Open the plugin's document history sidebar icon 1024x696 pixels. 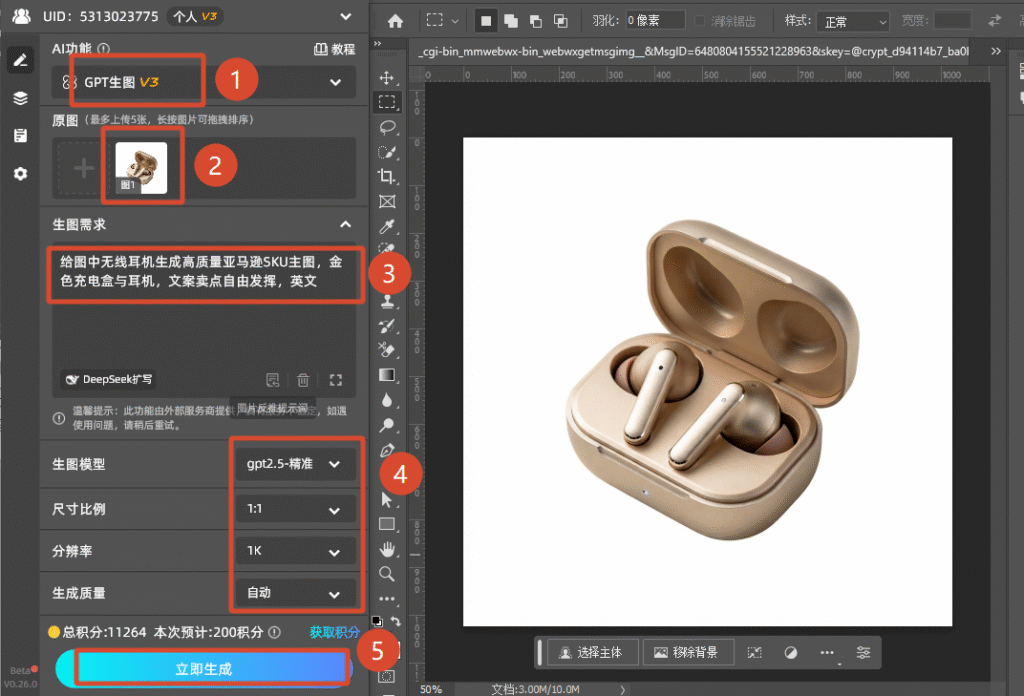coord(20,136)
